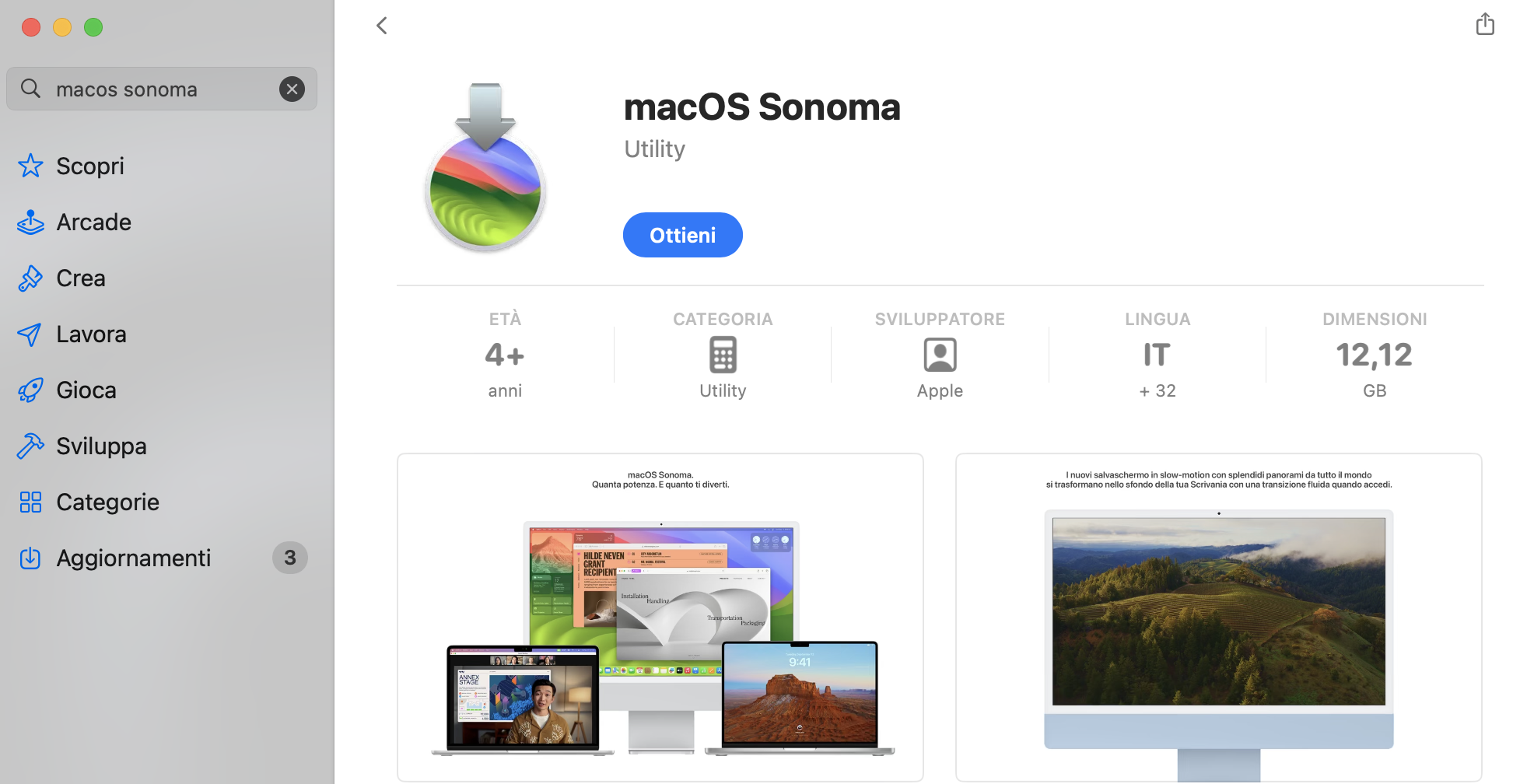The width and height of the screenshot is (1534, 784).
Task: Select Crea in the sidebar
Action: [80, 278]
